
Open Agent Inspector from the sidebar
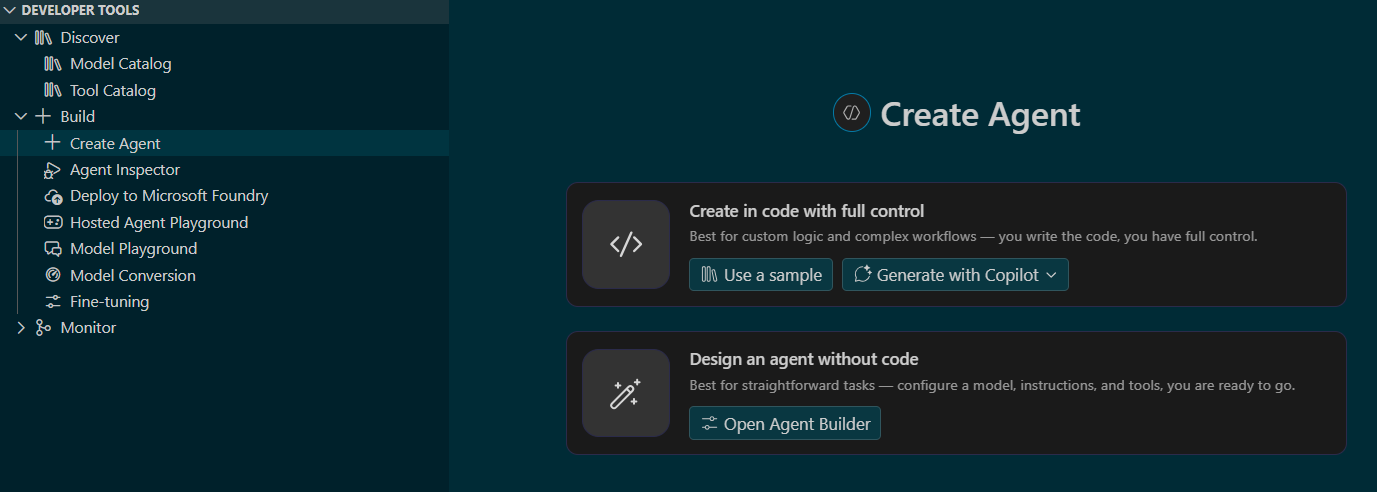[125, 170]
